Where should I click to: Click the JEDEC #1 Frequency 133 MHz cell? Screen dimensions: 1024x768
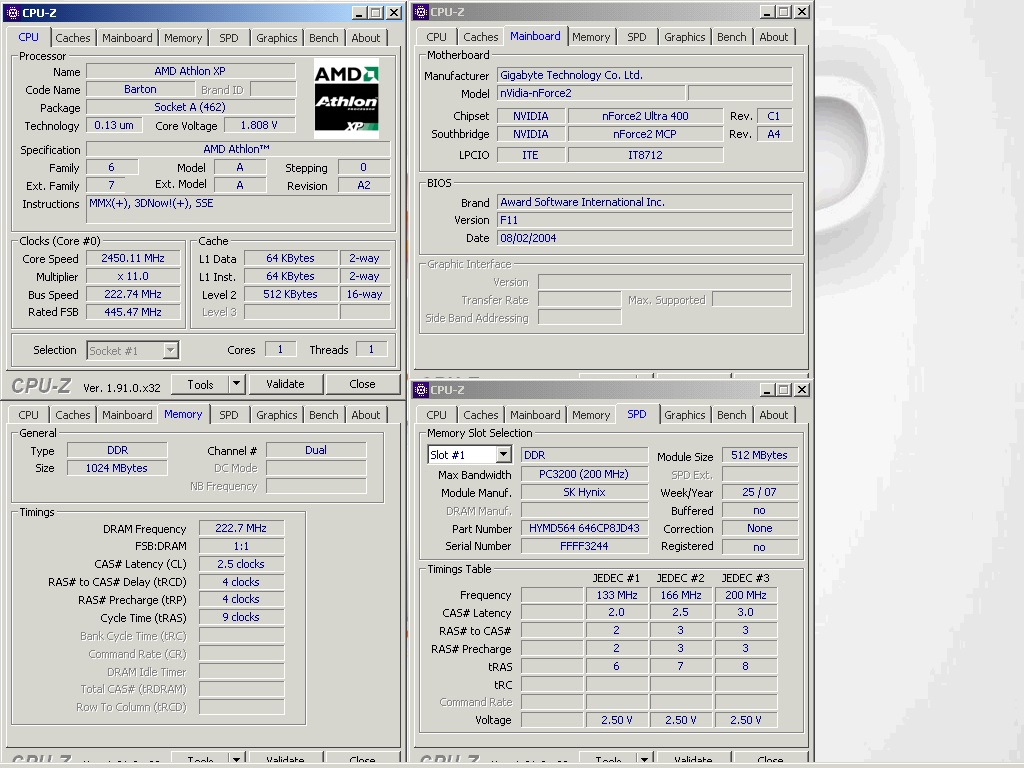616,595
